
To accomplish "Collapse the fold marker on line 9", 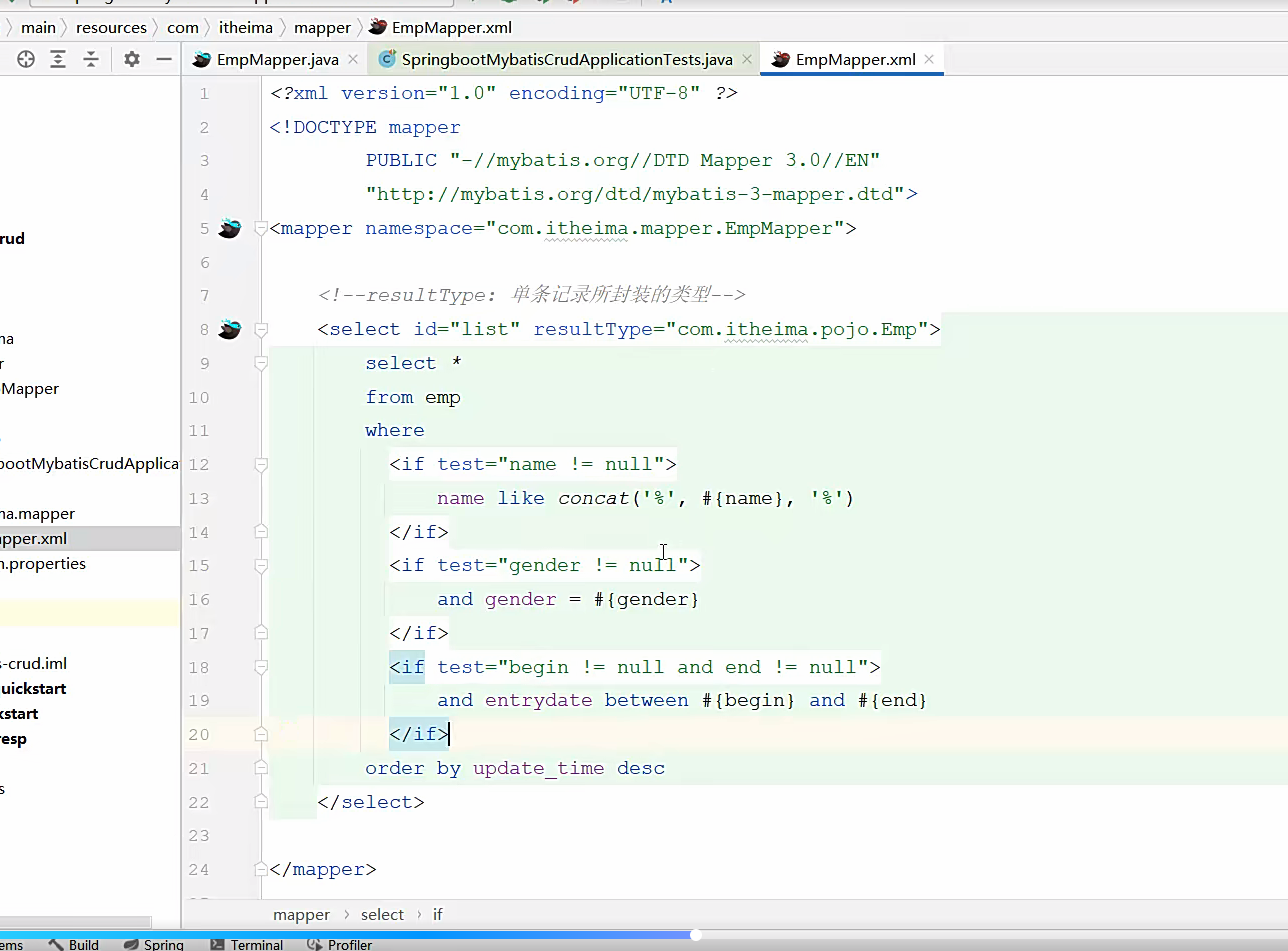I will pyautogui.click(x=261, y=363).
